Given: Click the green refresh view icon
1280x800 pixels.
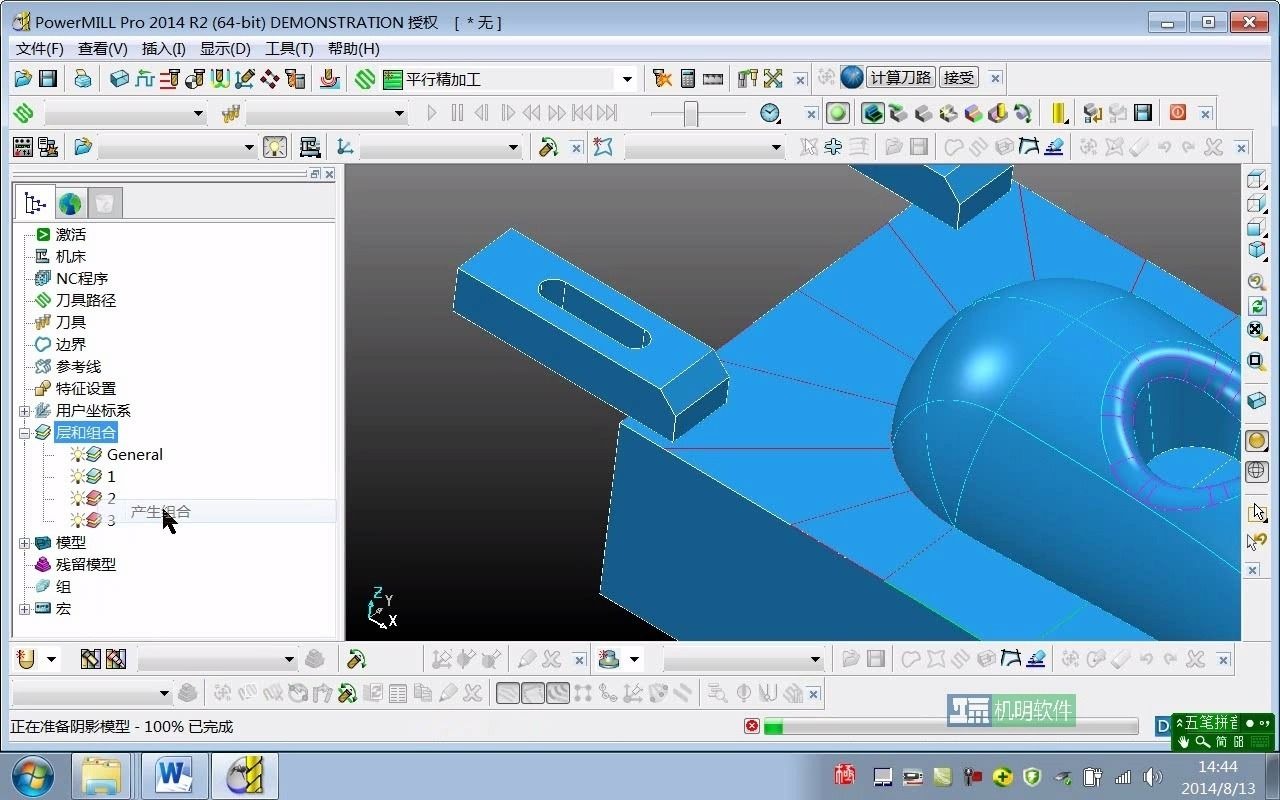Looking at the screenshot, I should (x=1257, y=307).
